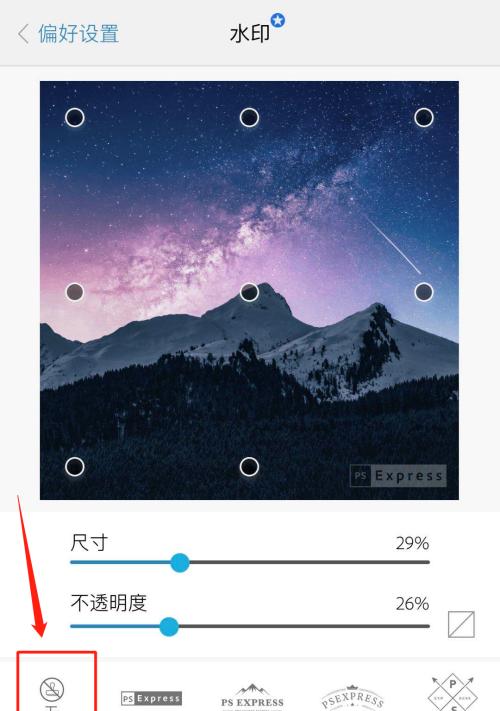This screenshot has height=711, width=500.
Task: Click the 尺寸 size slider handle
Action: point(180,563)
